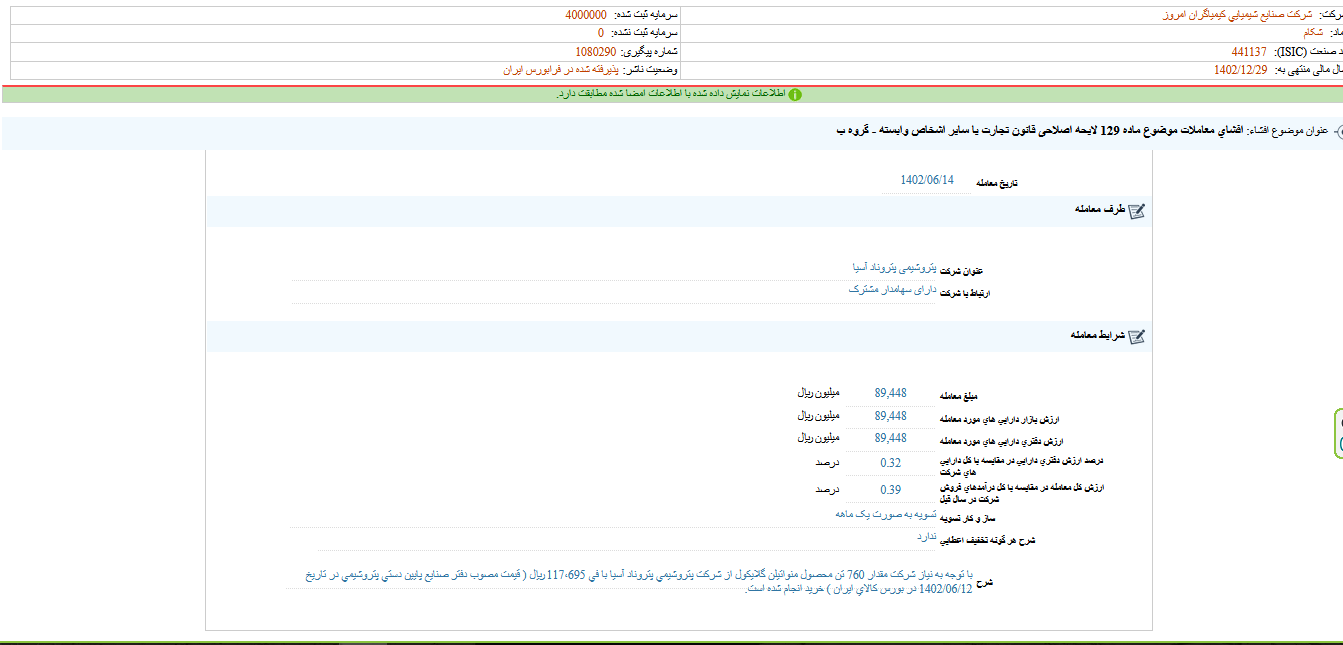The height and width of the screenshot is (645, 1343).
Task: Click the transaction date field 1402/06/14
Action: click(927, 180)
